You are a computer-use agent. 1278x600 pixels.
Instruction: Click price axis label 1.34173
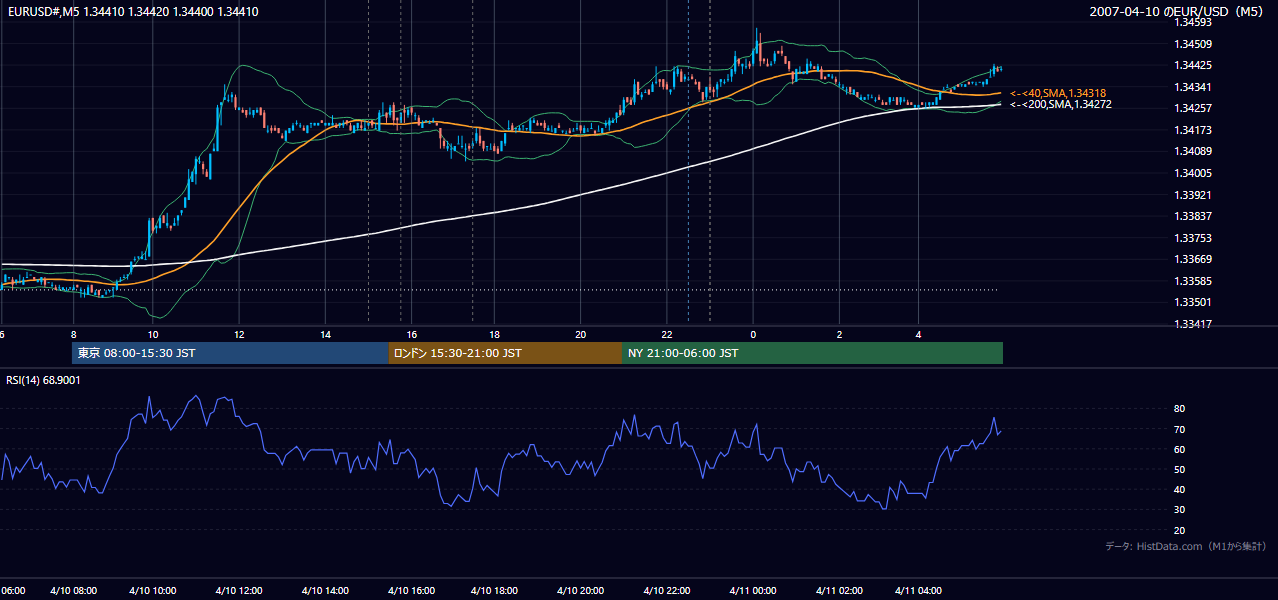(1193, 130)
